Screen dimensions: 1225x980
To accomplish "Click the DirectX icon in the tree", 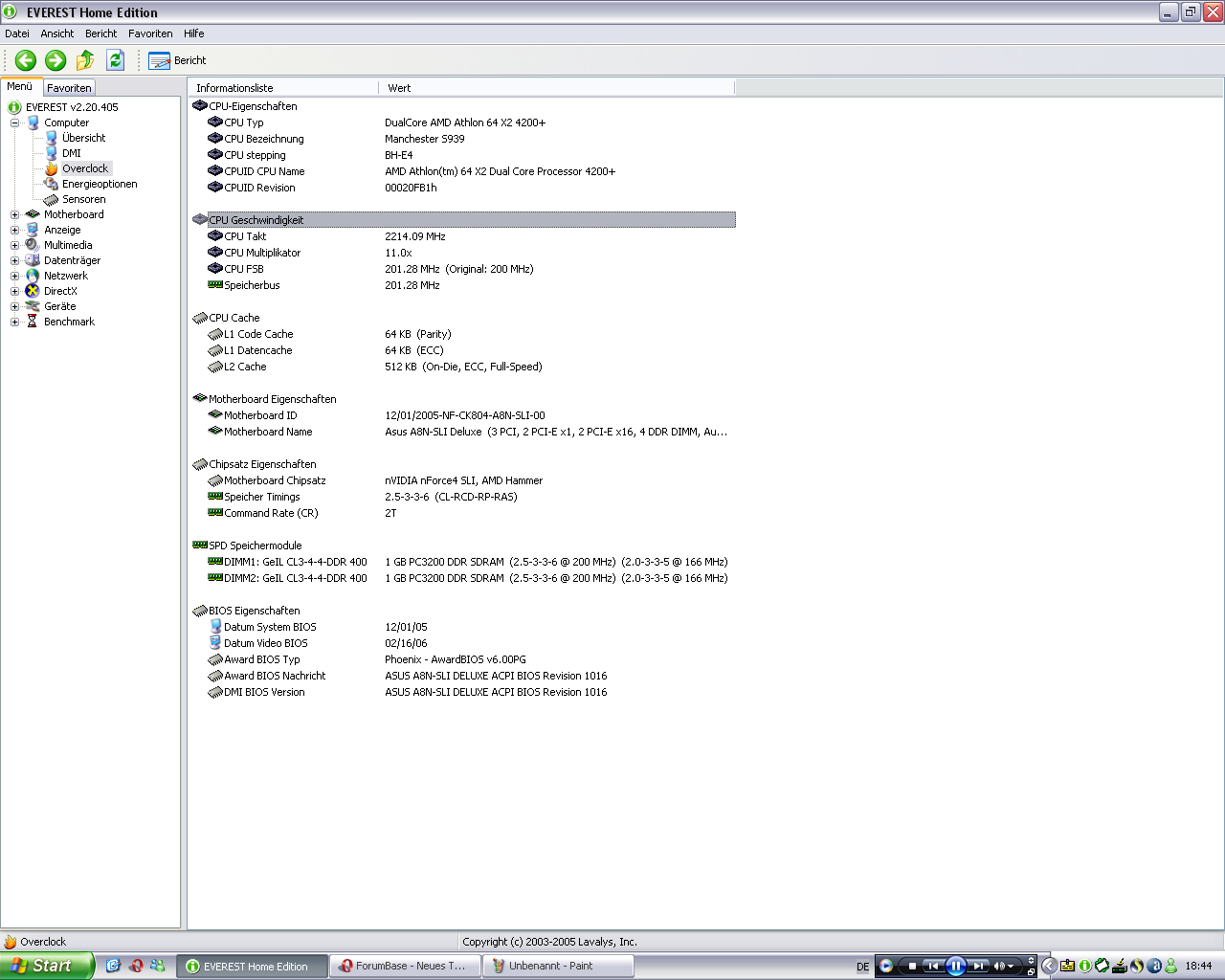I will 33,291.
